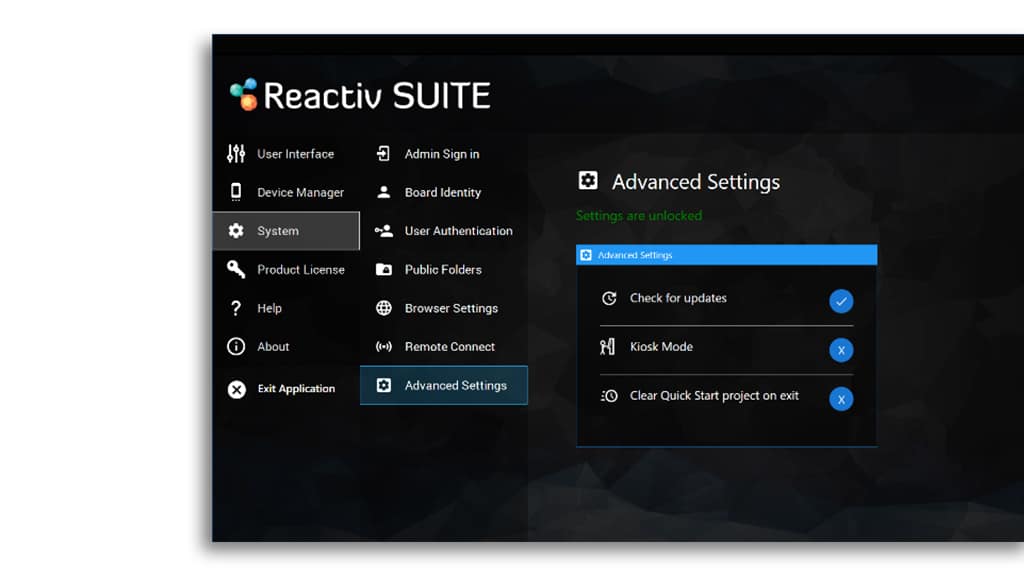
Task: Click the Public Folders folder icon
Action: pos(384,269)
